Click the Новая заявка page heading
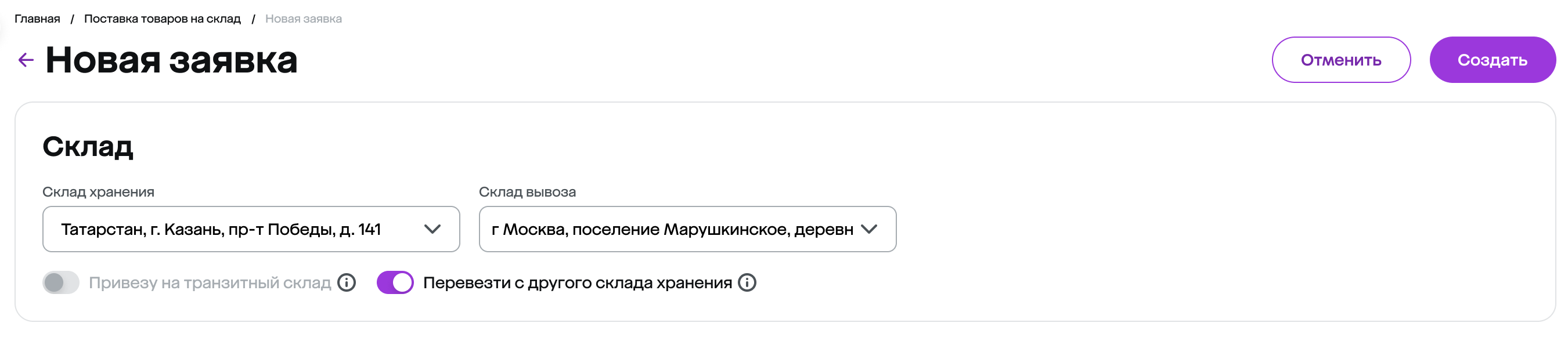 coord(171,60)
